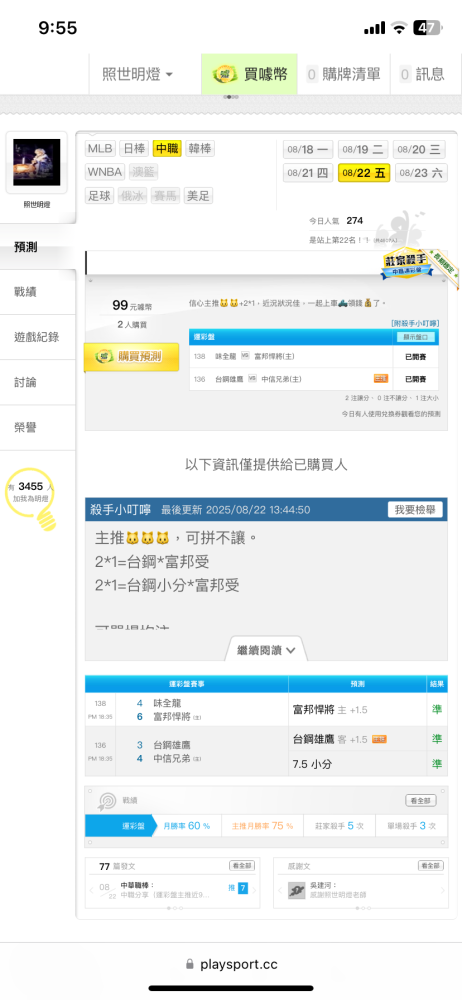The height and width of the screenshot is (1000, 462).
Task: Click 看全部 in 77 篇發文 panel
Action: [242, 865]
